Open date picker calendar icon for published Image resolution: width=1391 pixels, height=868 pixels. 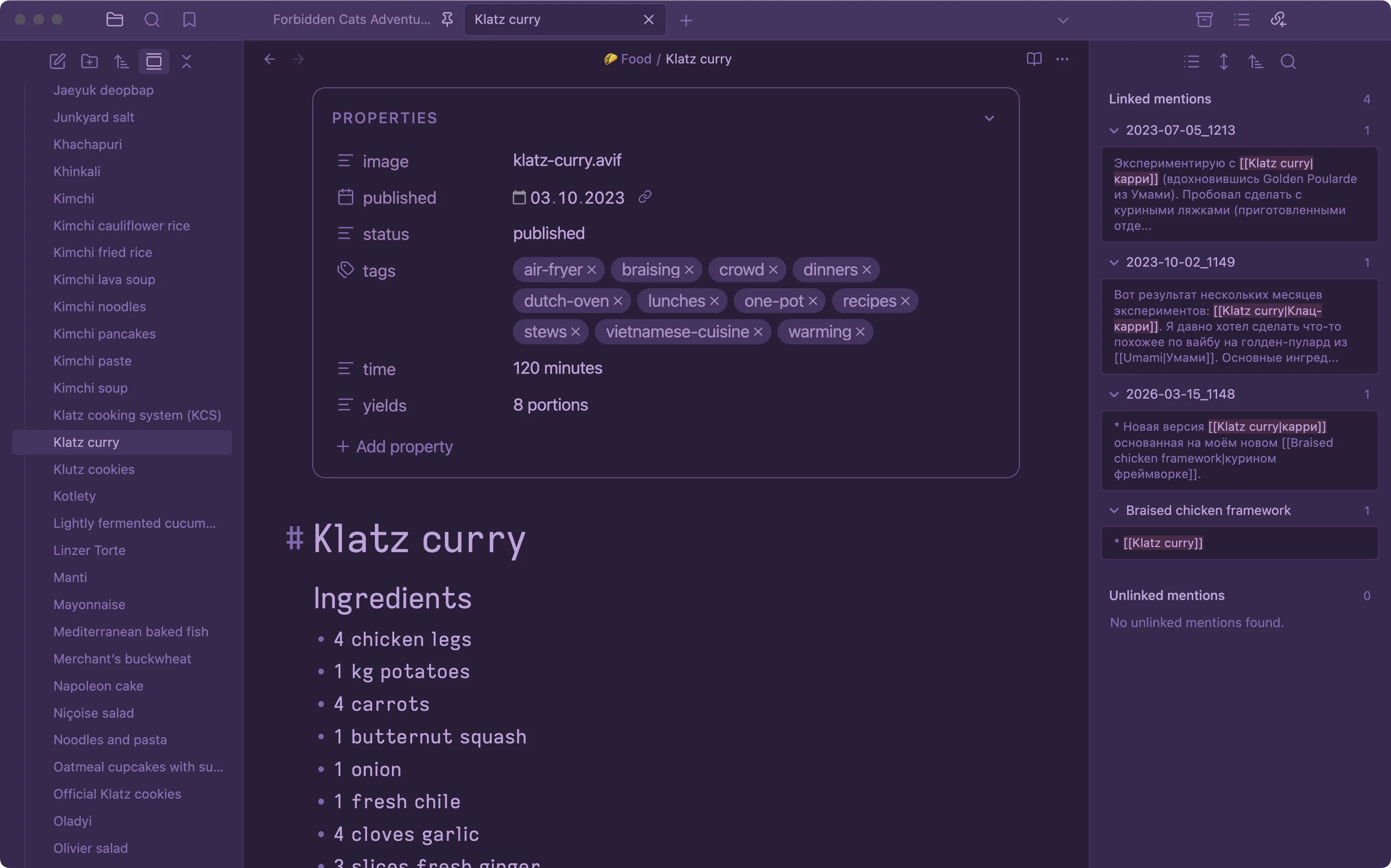click(x=519, y=198)
